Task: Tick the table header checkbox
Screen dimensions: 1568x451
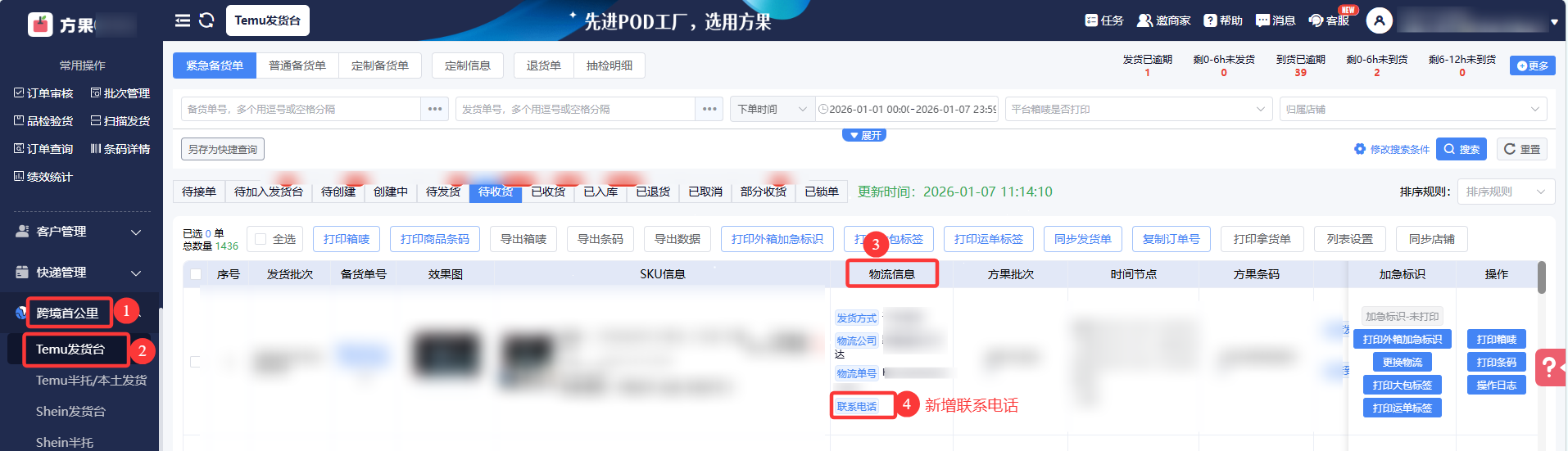Action: (196, 274)
